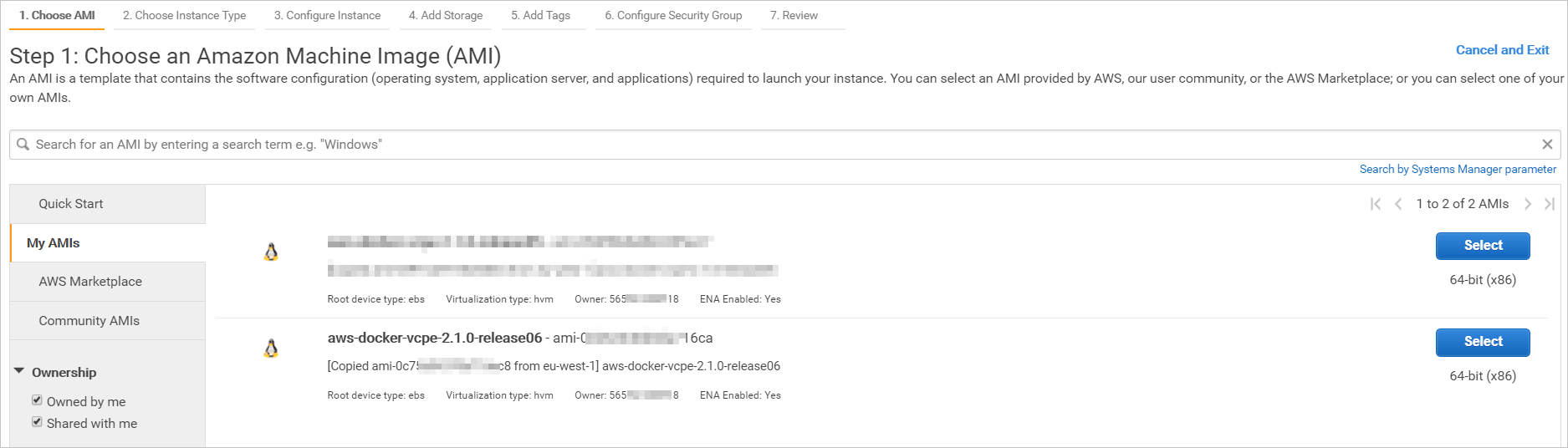
Task: Clear the AMI search field with the X icon
Action: click(1547, 145)
